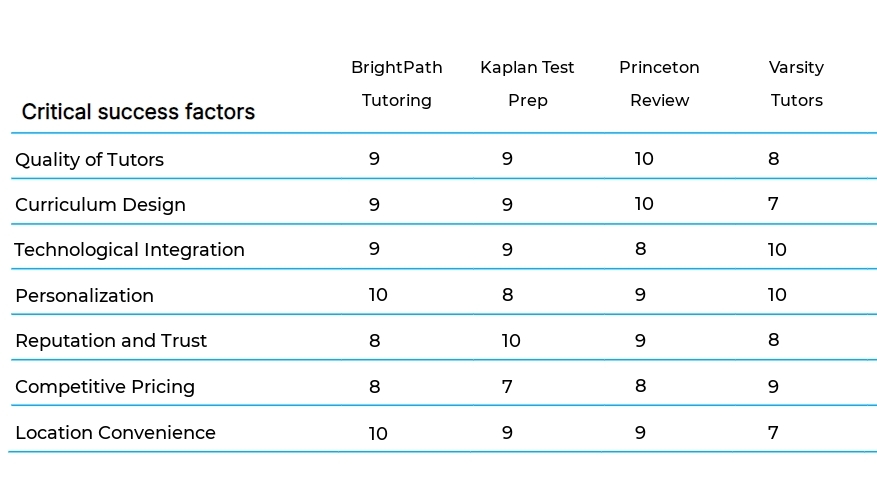The width and height of the screenshot is (877, 479).
Task: Click the Personalization row label
Action: pos(84,296)
